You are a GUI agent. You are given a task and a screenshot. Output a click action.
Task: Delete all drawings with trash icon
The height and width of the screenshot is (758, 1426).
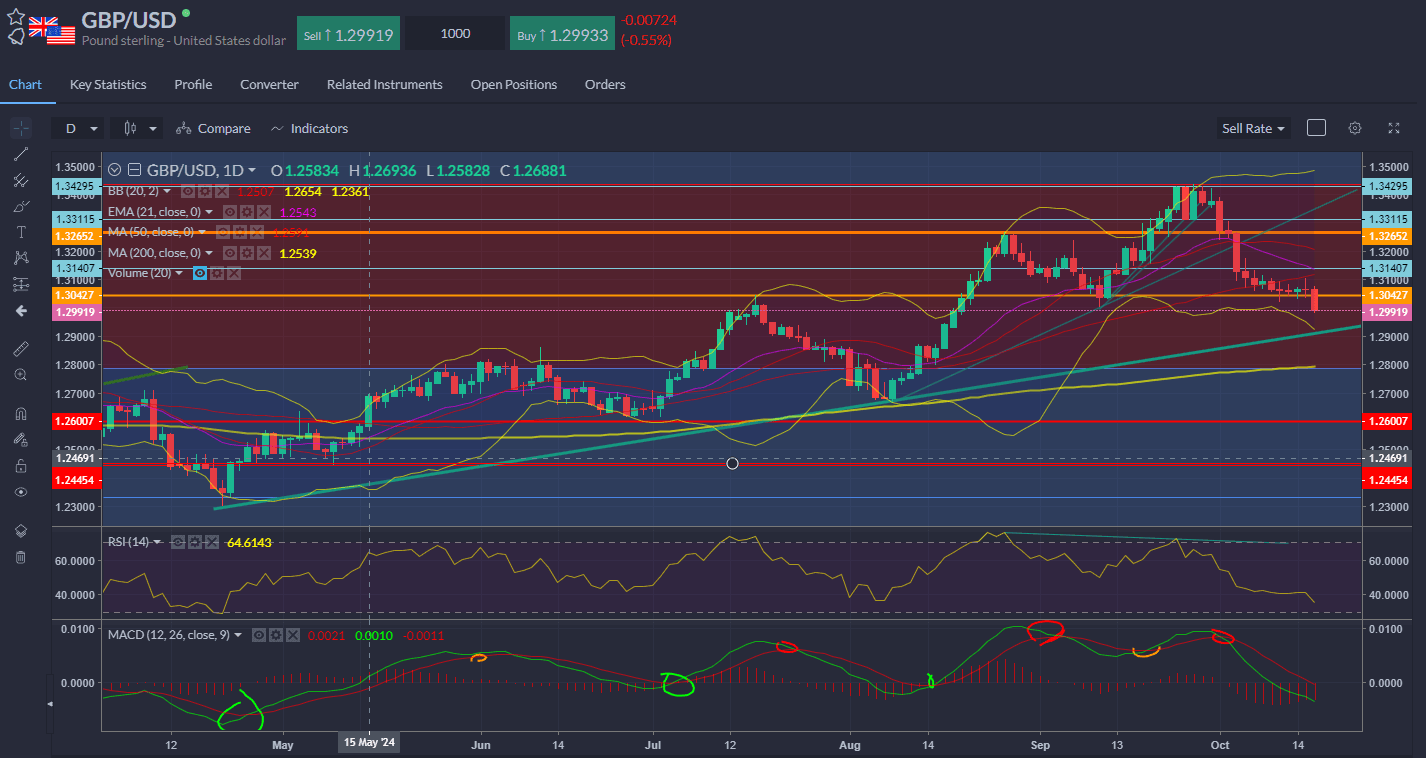click(x=21, y=557)
